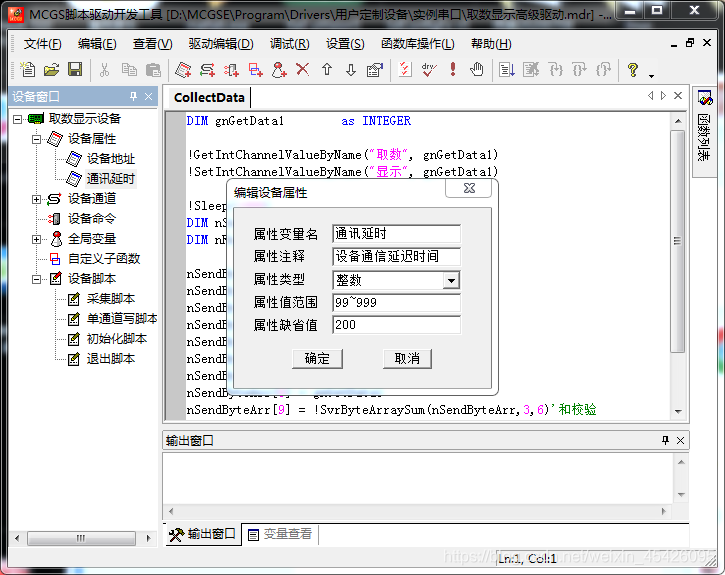This screenshot has height=575, width=725.
Task: Click the Move Down arrow toolbar icon
Action: pyautogui.click(x=350, y=69)
